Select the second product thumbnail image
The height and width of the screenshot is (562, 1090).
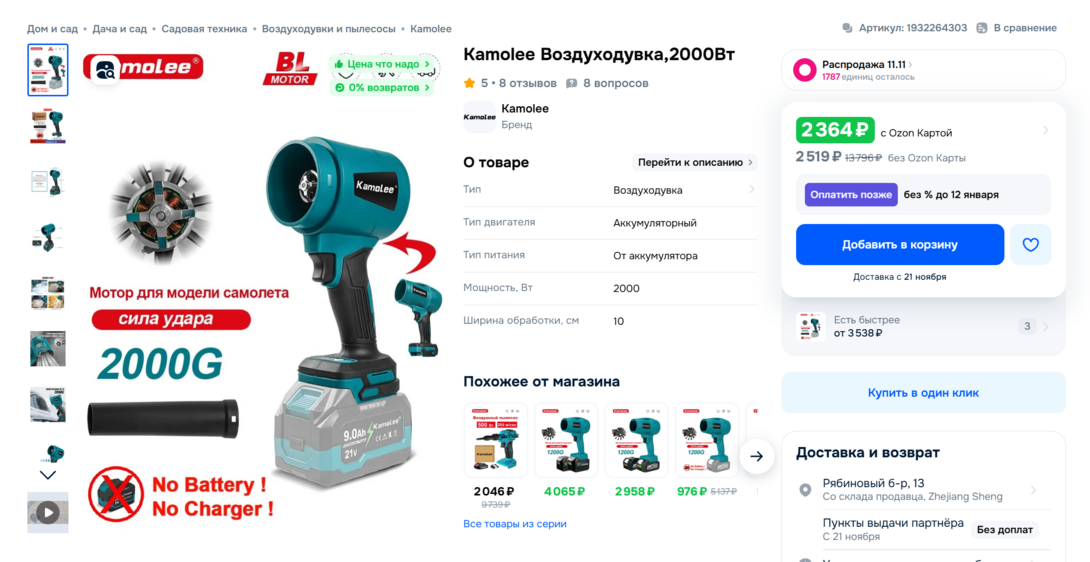tap(48, 126)
